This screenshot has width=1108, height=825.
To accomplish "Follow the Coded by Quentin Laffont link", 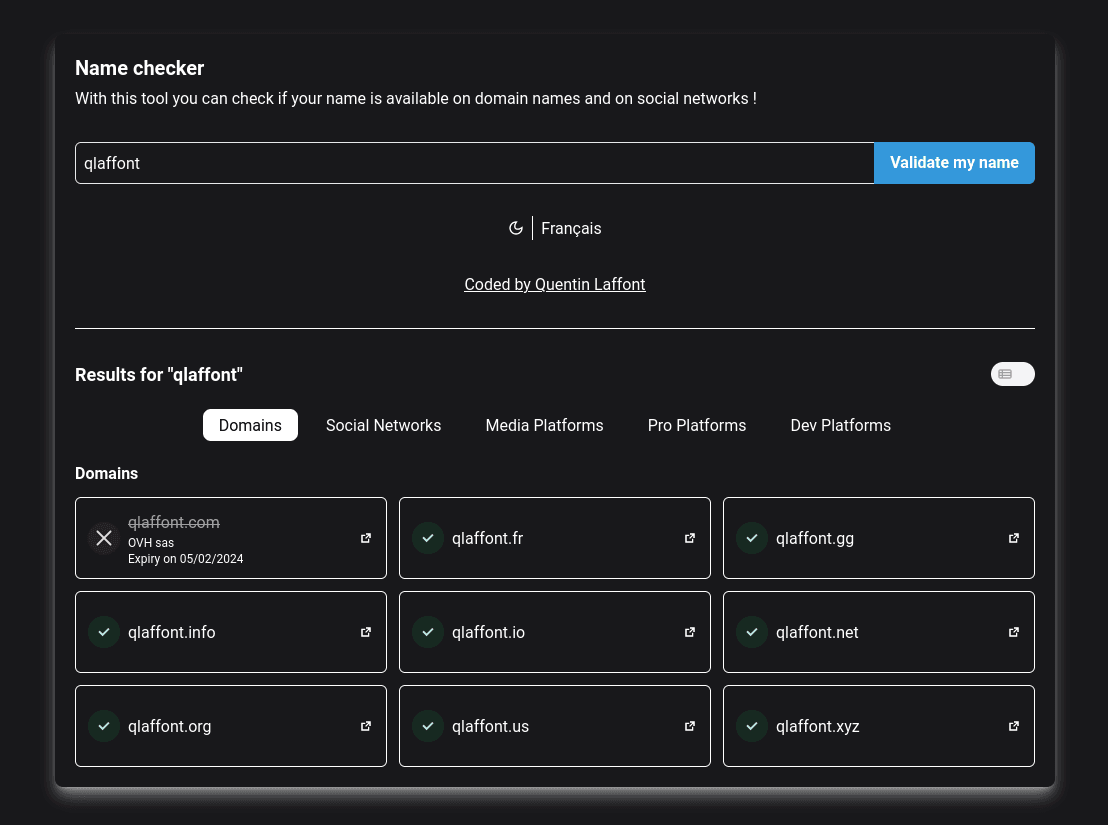I will tap(555, 284).
